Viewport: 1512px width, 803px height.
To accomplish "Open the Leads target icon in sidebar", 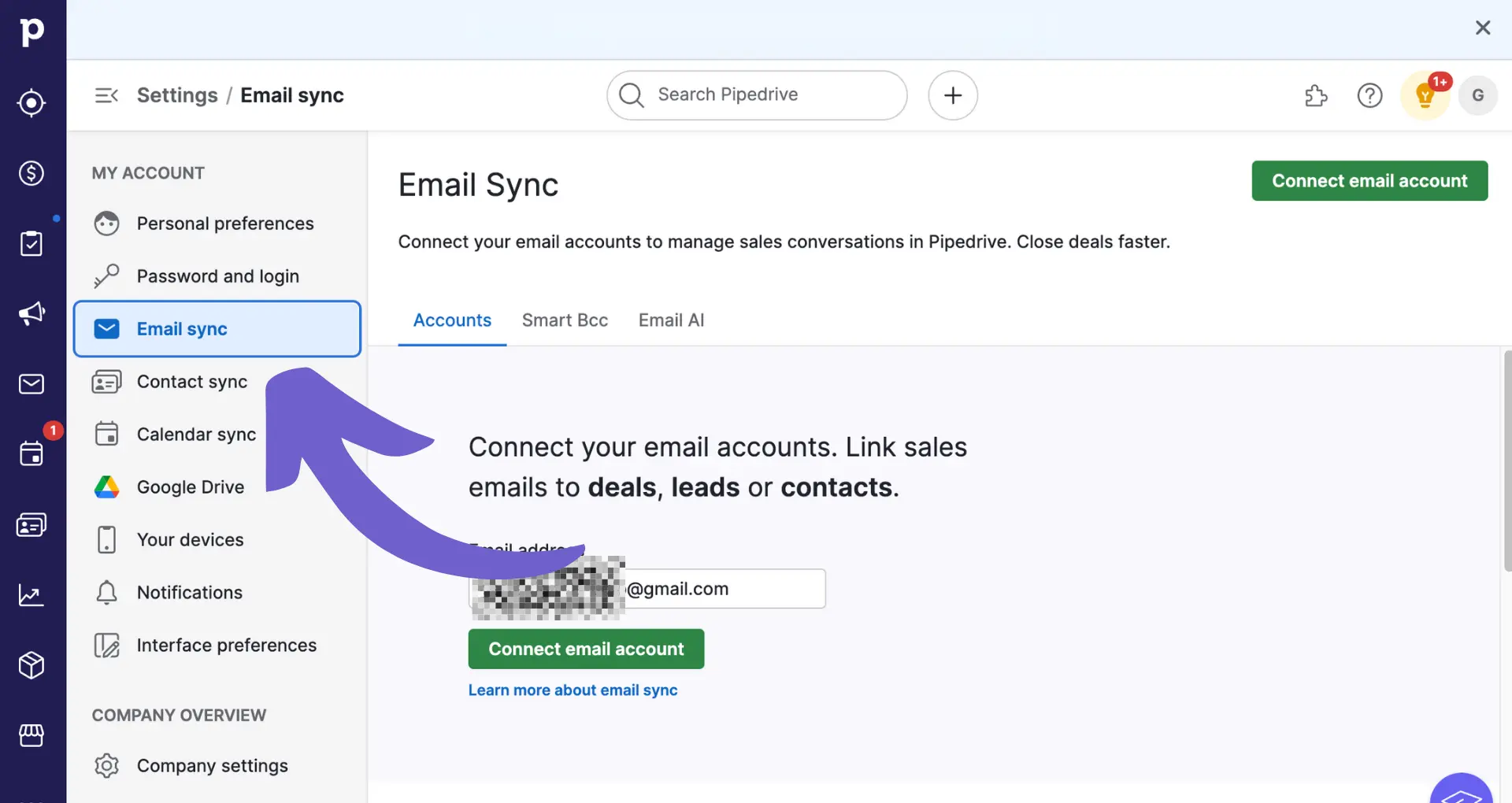I will (31, 103).
